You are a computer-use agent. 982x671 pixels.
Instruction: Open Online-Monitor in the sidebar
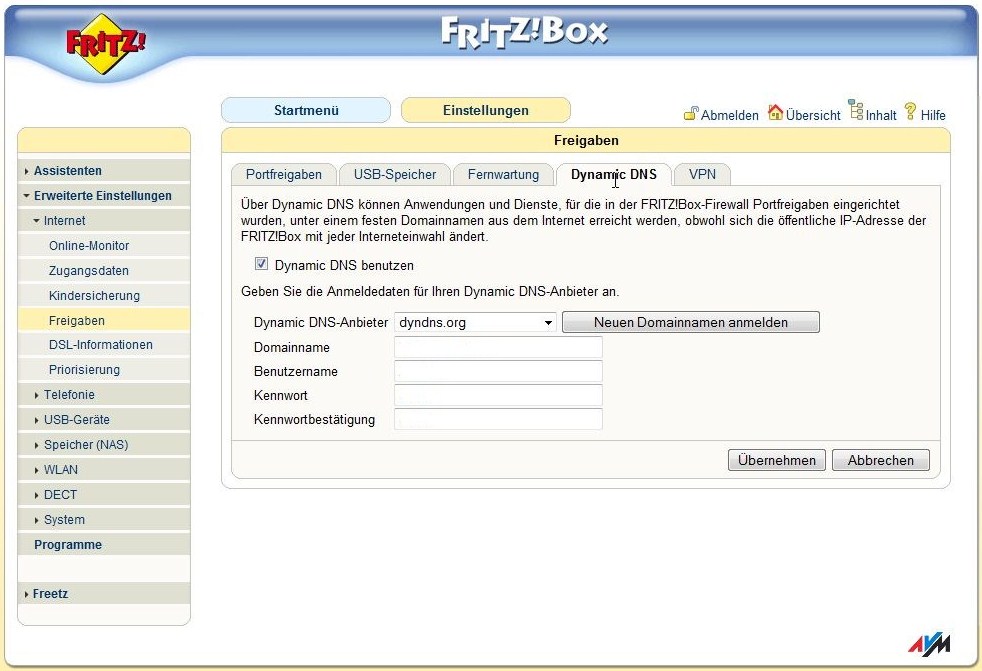click(x=104, y=246)
